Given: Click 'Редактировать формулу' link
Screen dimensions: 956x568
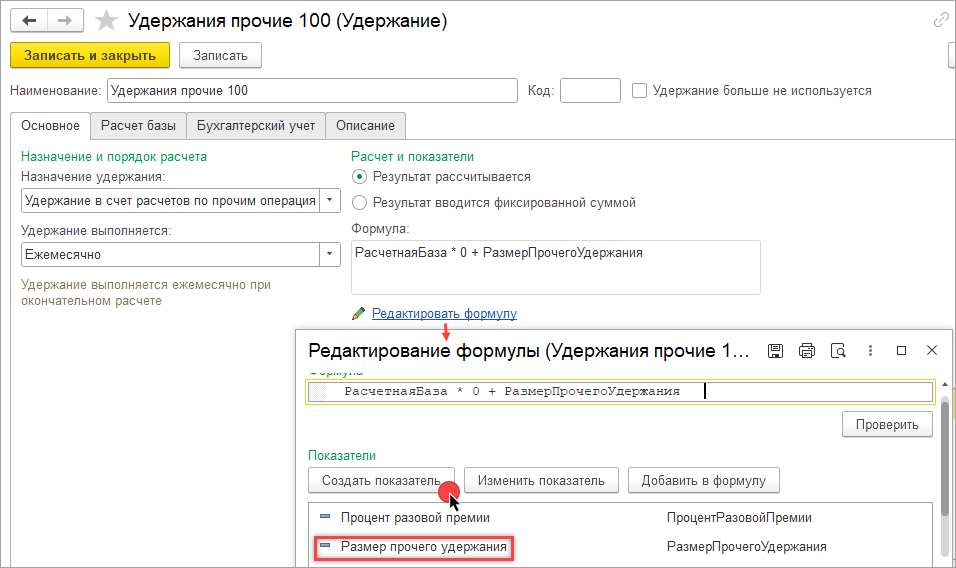Looking at the screenshot, I should (x=444, y=313).
